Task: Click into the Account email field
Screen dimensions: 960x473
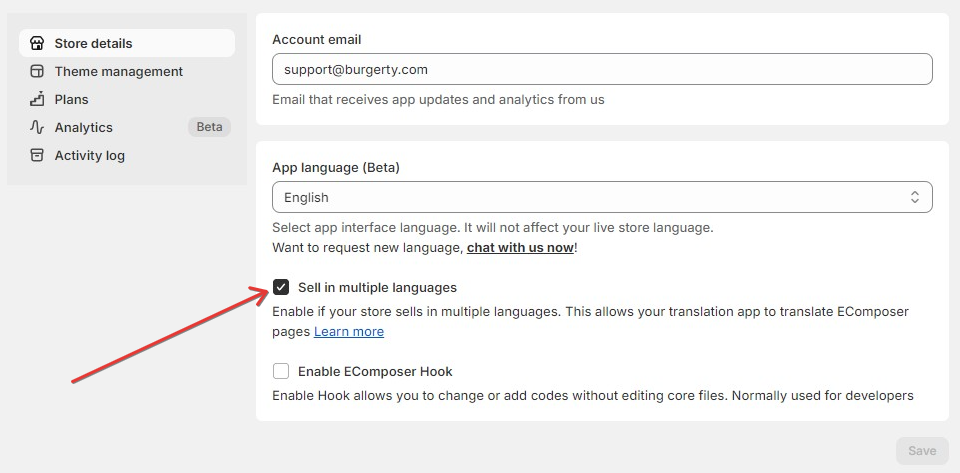Action: click(601, 69)
